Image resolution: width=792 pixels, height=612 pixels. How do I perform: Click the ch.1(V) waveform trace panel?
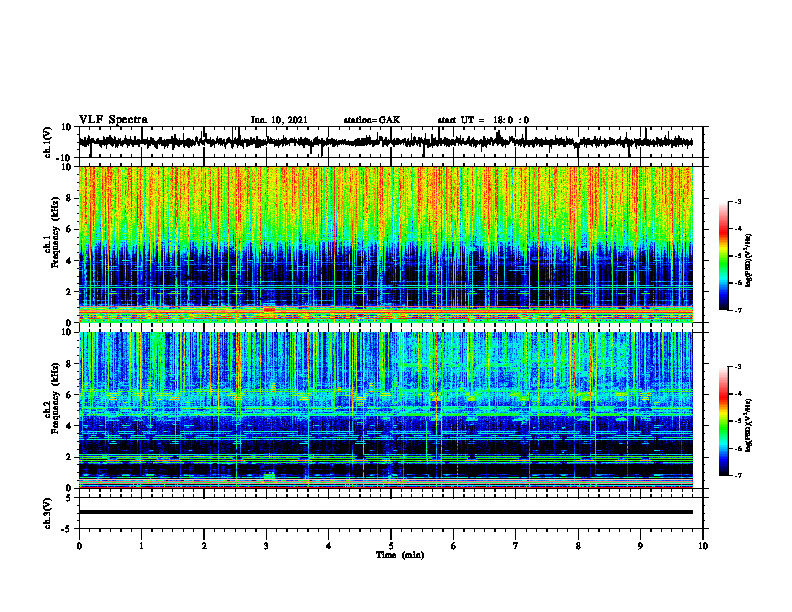pos(391,142)
